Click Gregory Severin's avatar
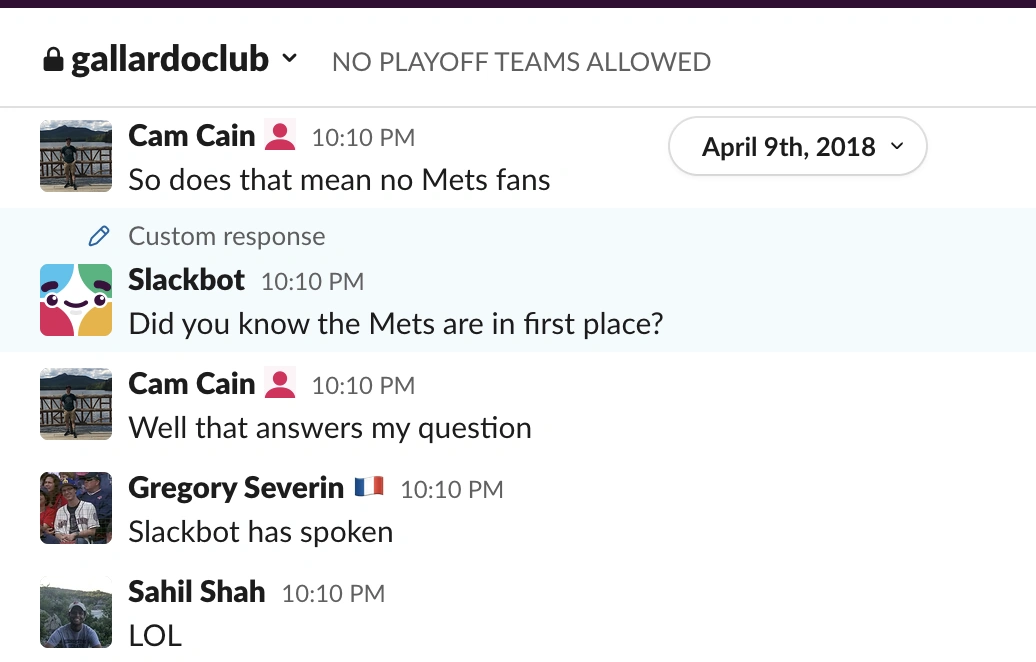 click(x=75, y=508)
